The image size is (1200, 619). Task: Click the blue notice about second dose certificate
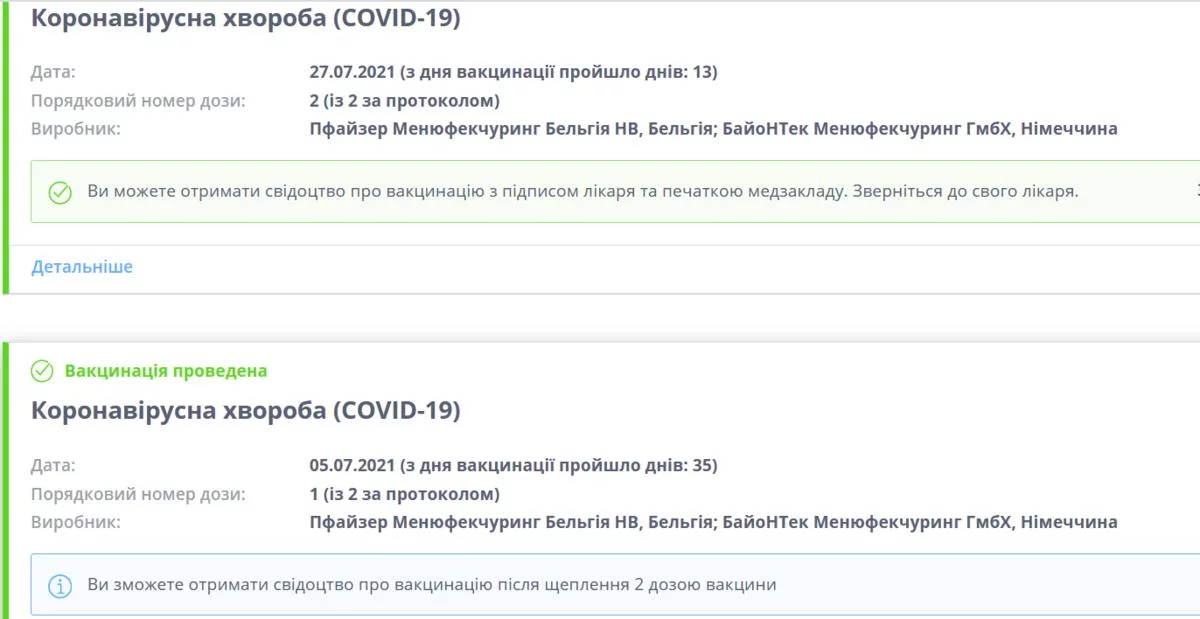click(x=432, y=584)
